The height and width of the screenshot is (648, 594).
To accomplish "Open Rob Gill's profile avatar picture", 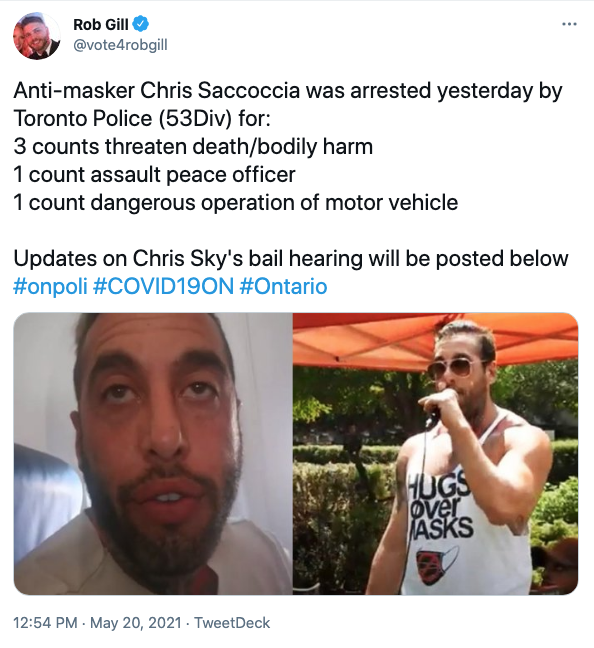I will click(37, 36).
